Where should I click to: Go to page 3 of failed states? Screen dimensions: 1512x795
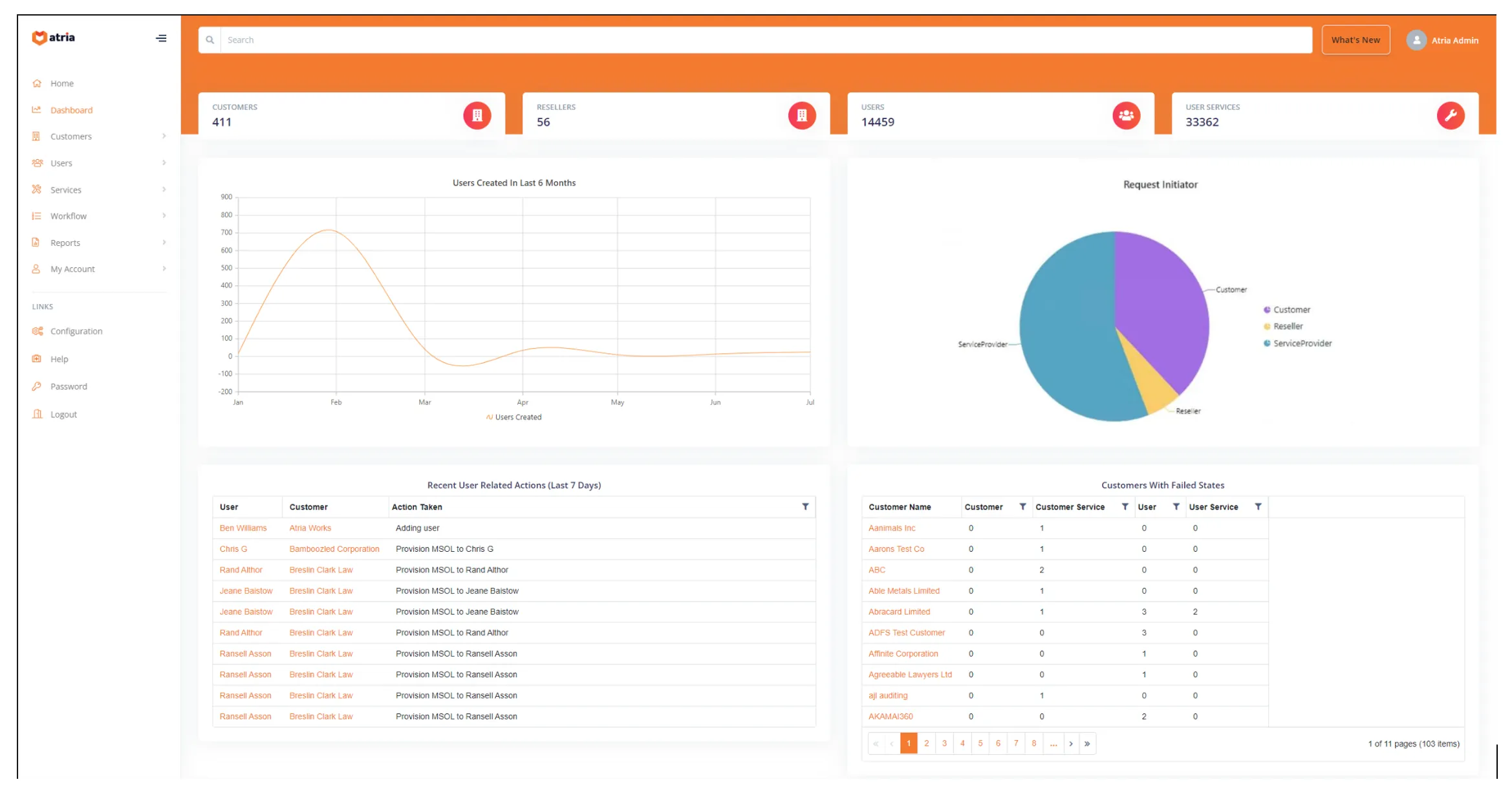pos(944,743)
